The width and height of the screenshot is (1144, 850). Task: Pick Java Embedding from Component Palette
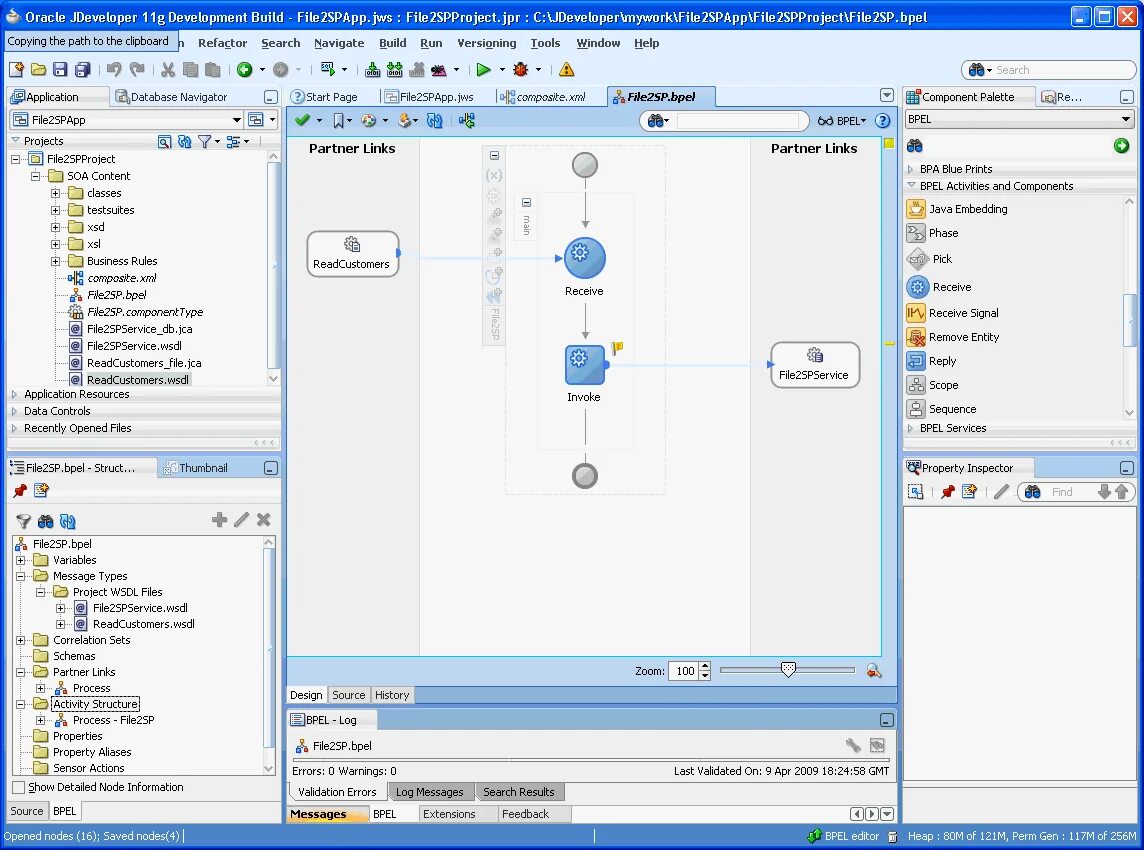click(967, 209)
